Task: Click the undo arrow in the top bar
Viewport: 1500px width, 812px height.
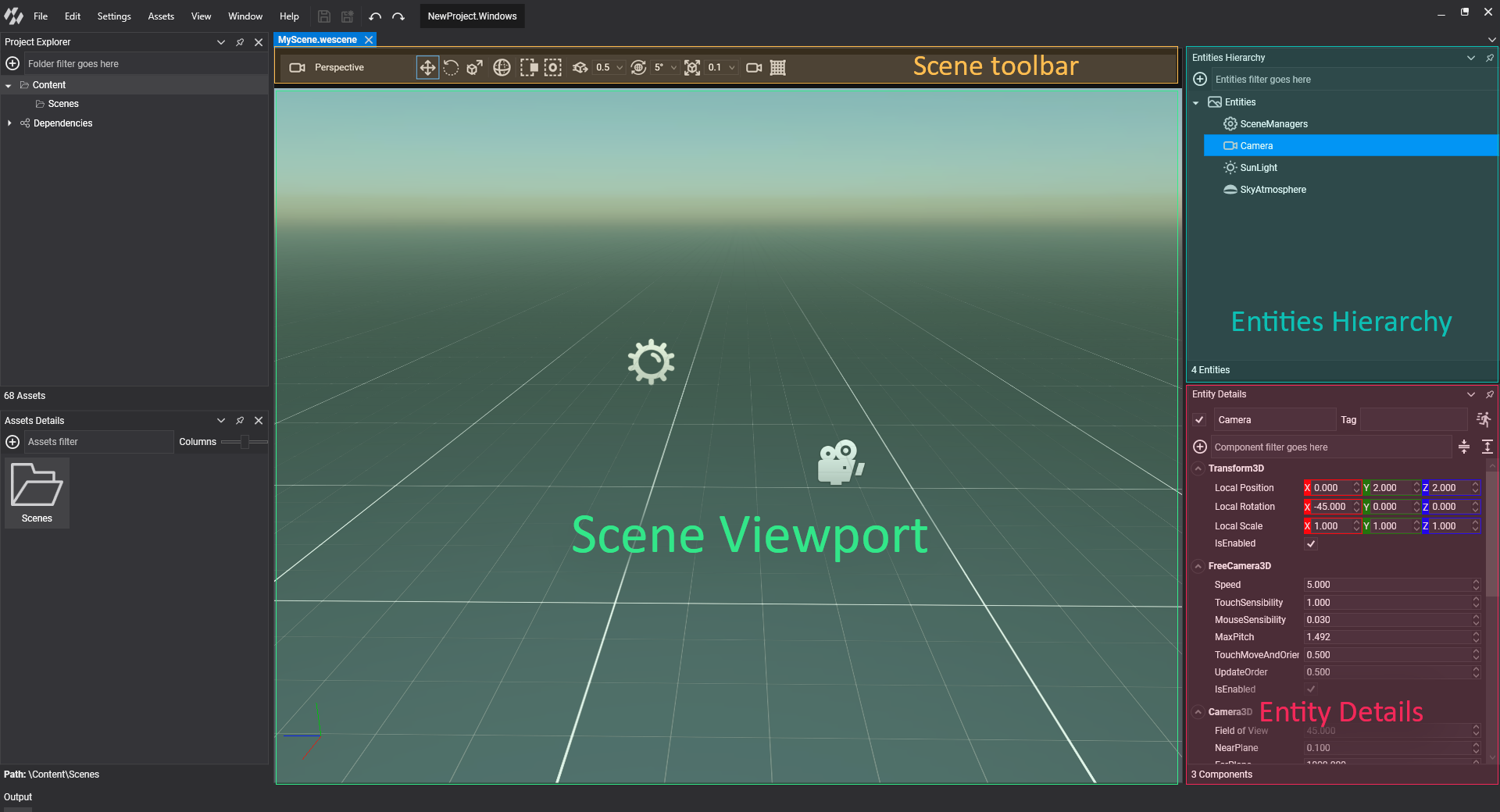Action: 375,16
